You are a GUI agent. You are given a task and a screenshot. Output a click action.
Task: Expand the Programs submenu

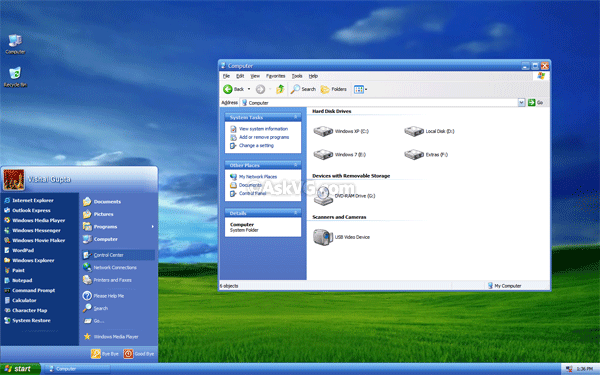(x=118, y=227)
